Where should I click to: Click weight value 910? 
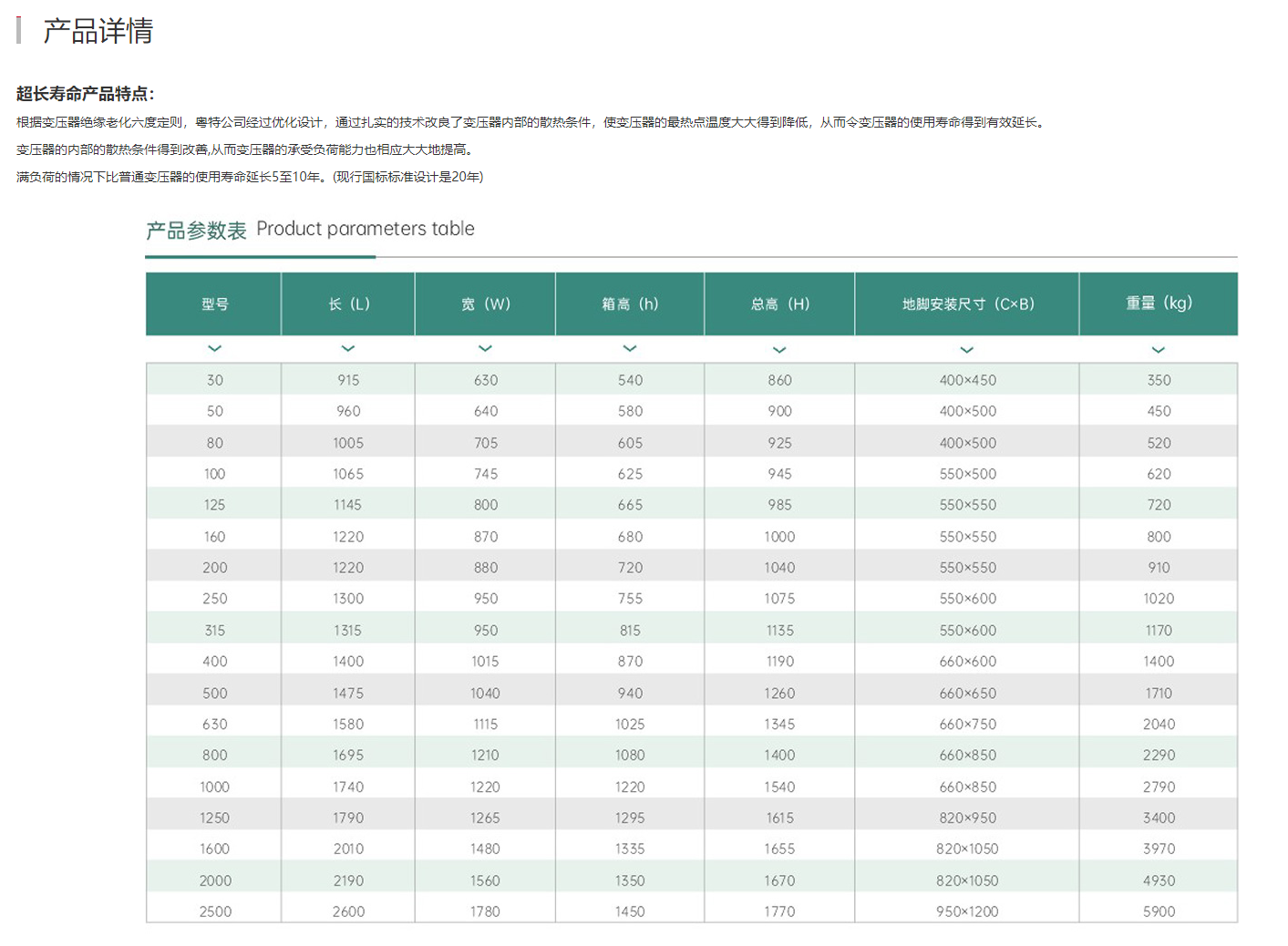click(1159, 568)
